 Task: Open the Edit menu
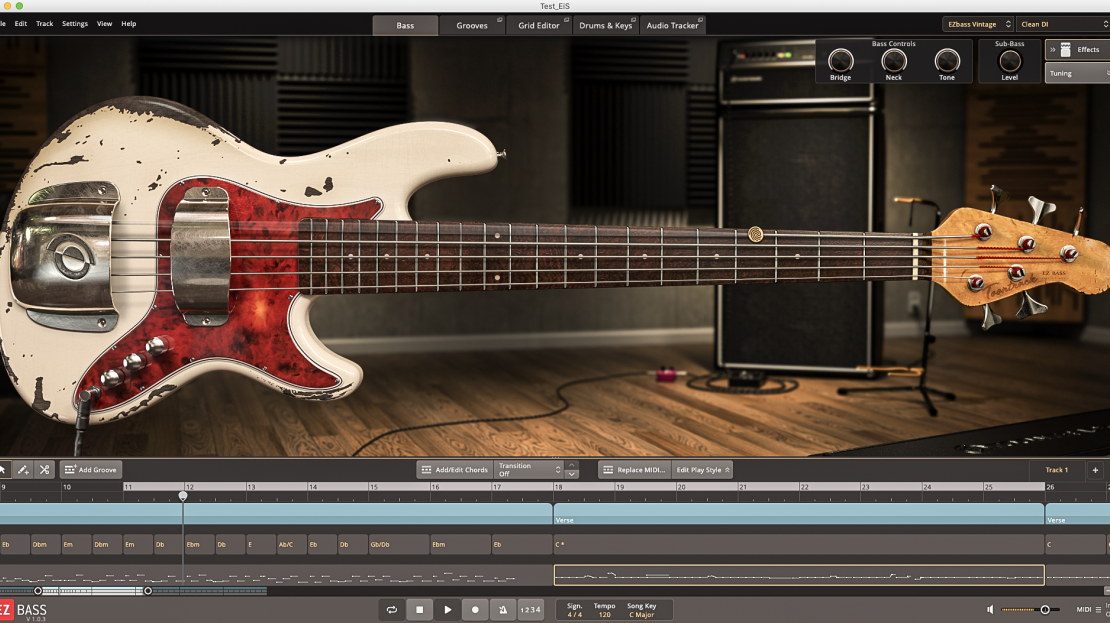(x=21, y=23)
